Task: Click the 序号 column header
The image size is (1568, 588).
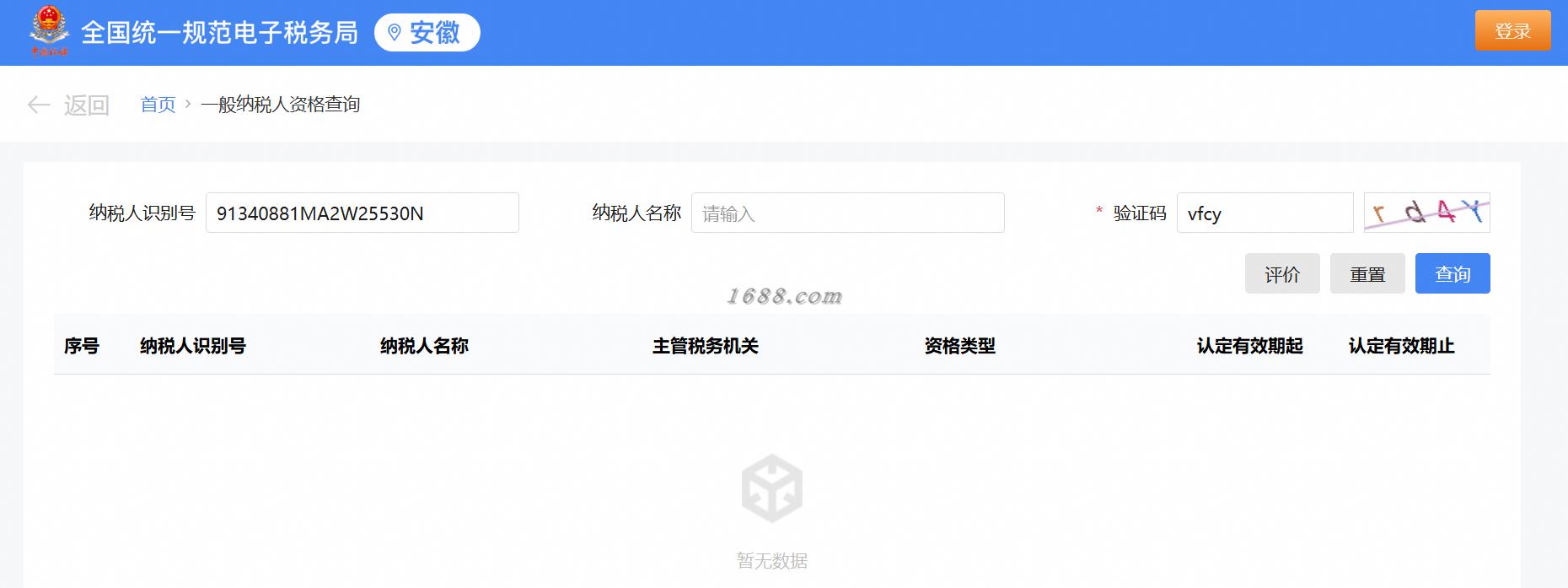Action: [82, 346]
